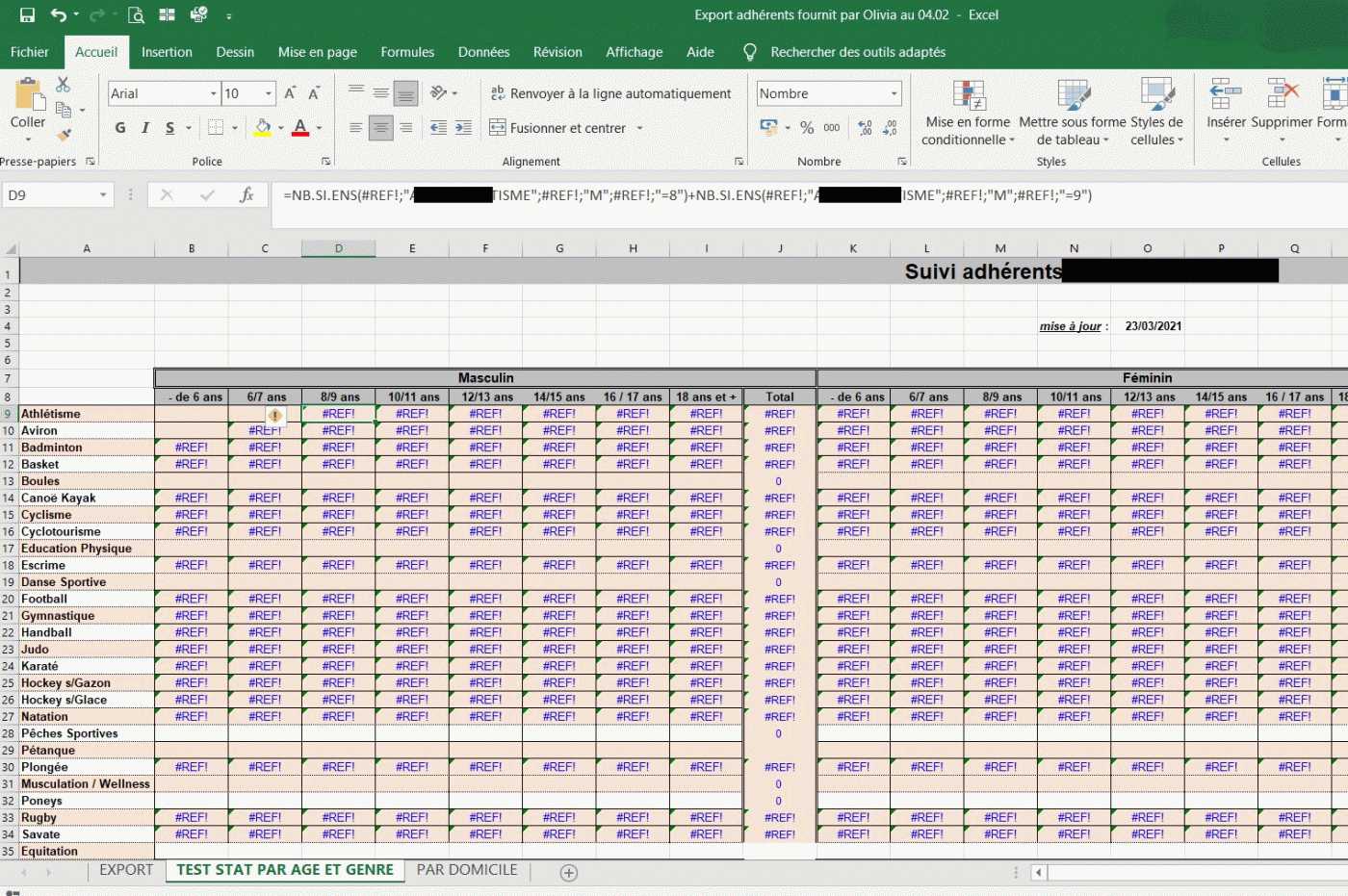The image size is (1348, 896).
Task: Click the error warning icon near cell C9
Action: tap(275, 416)
